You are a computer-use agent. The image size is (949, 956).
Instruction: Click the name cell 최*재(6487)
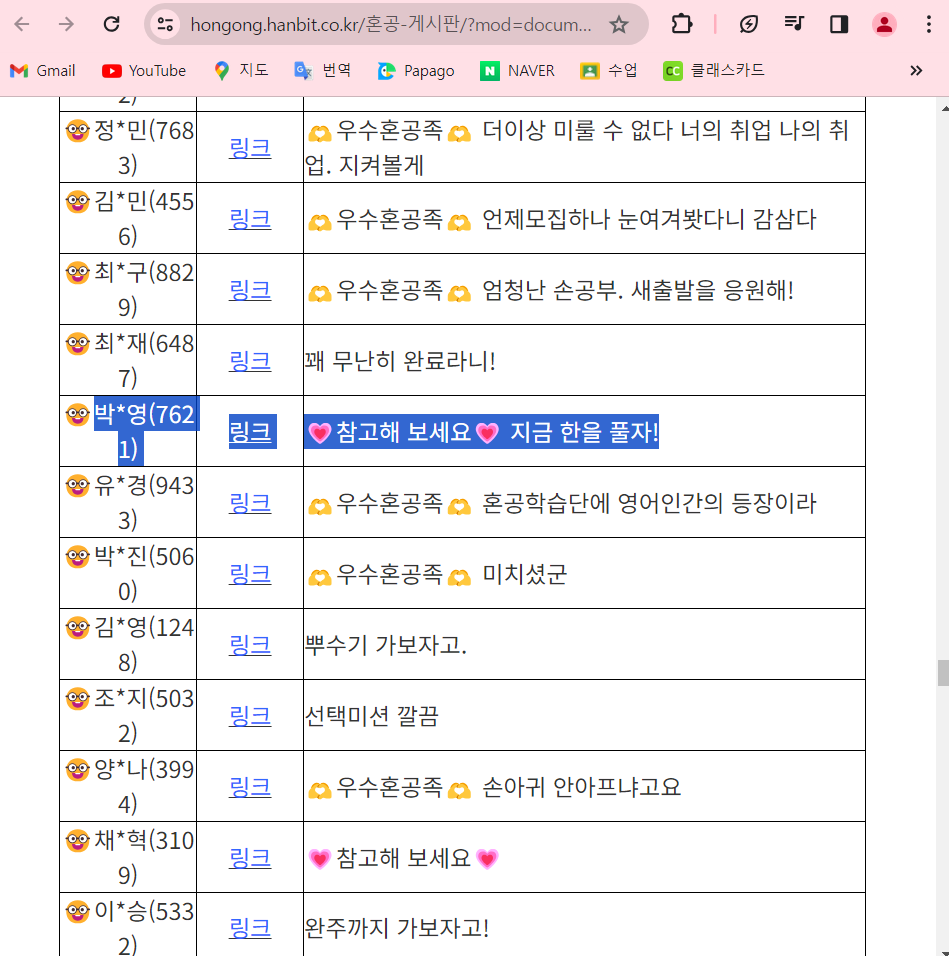[129, 361]
